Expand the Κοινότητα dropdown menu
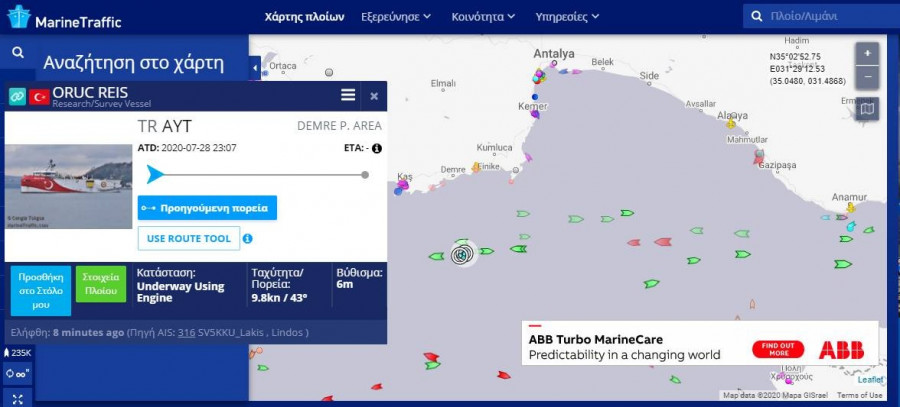 483,17
